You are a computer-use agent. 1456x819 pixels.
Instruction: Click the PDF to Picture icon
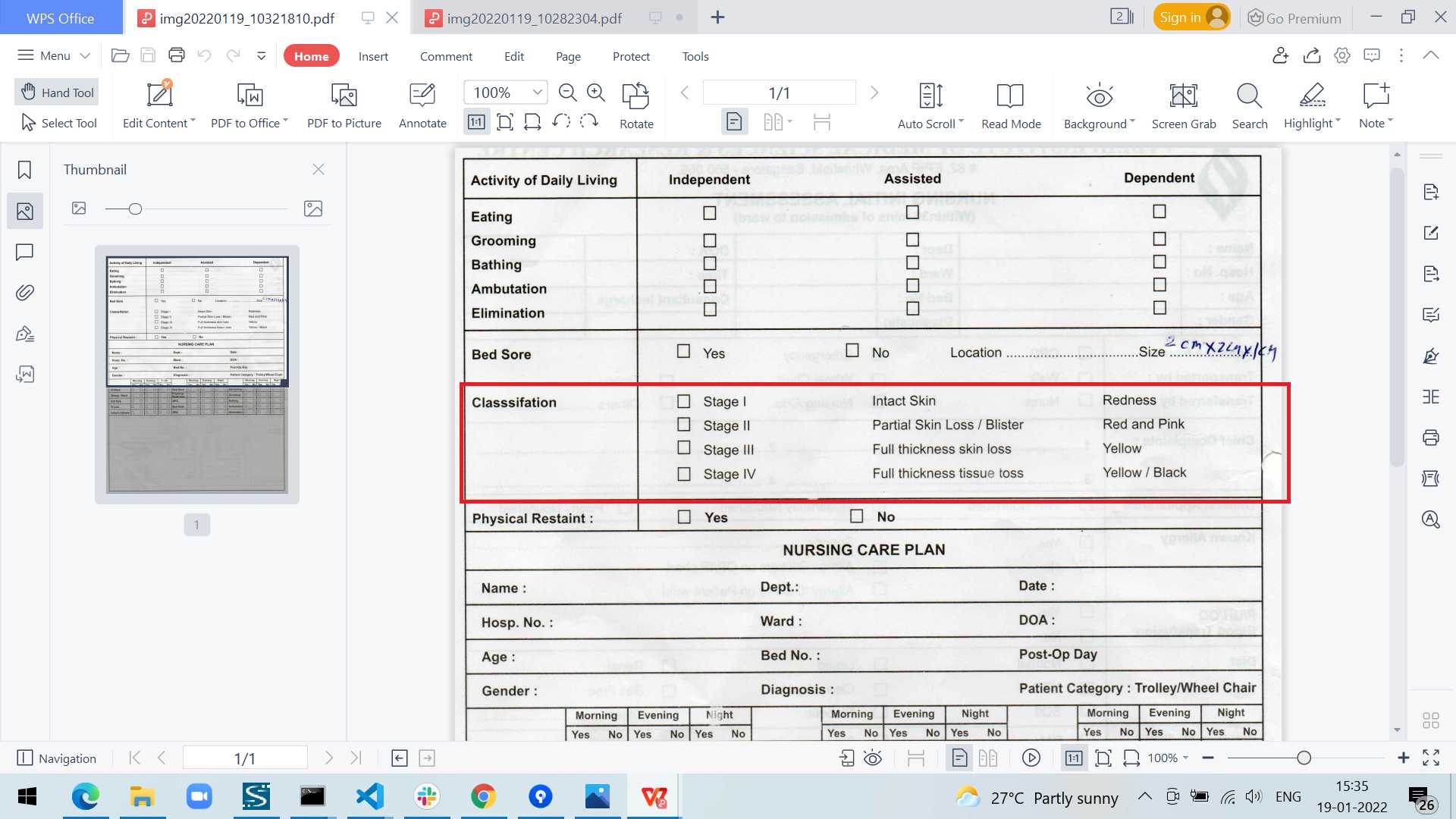[344, 96]
